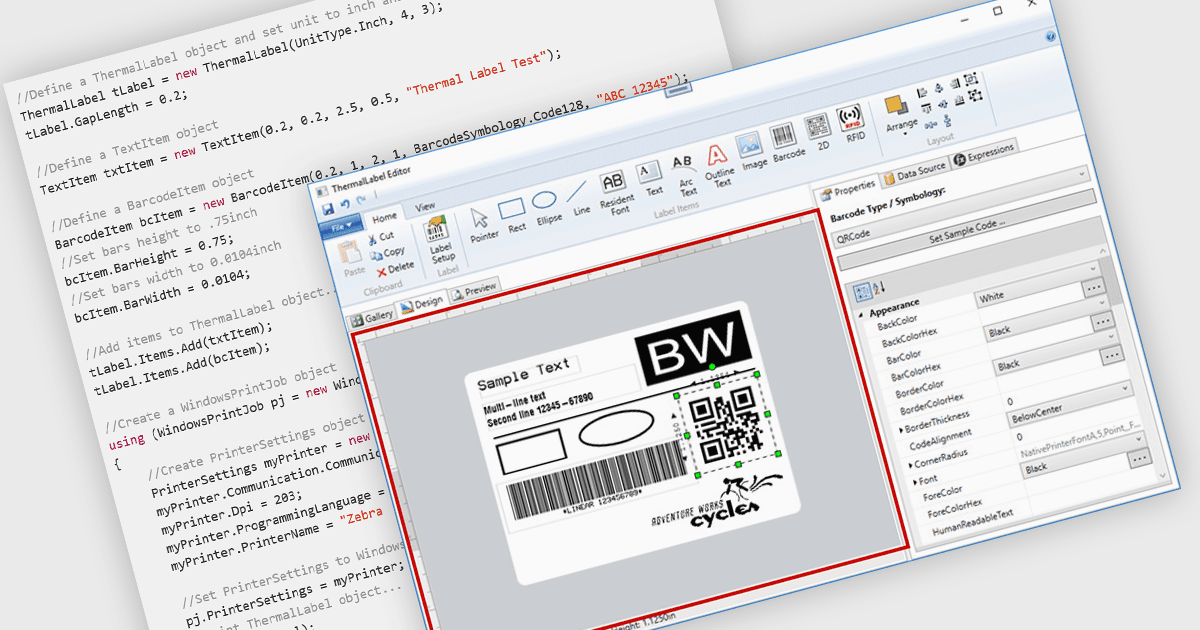Screen dimensions: 1200x630
Task: Click the Undo arrow in quick access toolbar
Action: (345, 204)
